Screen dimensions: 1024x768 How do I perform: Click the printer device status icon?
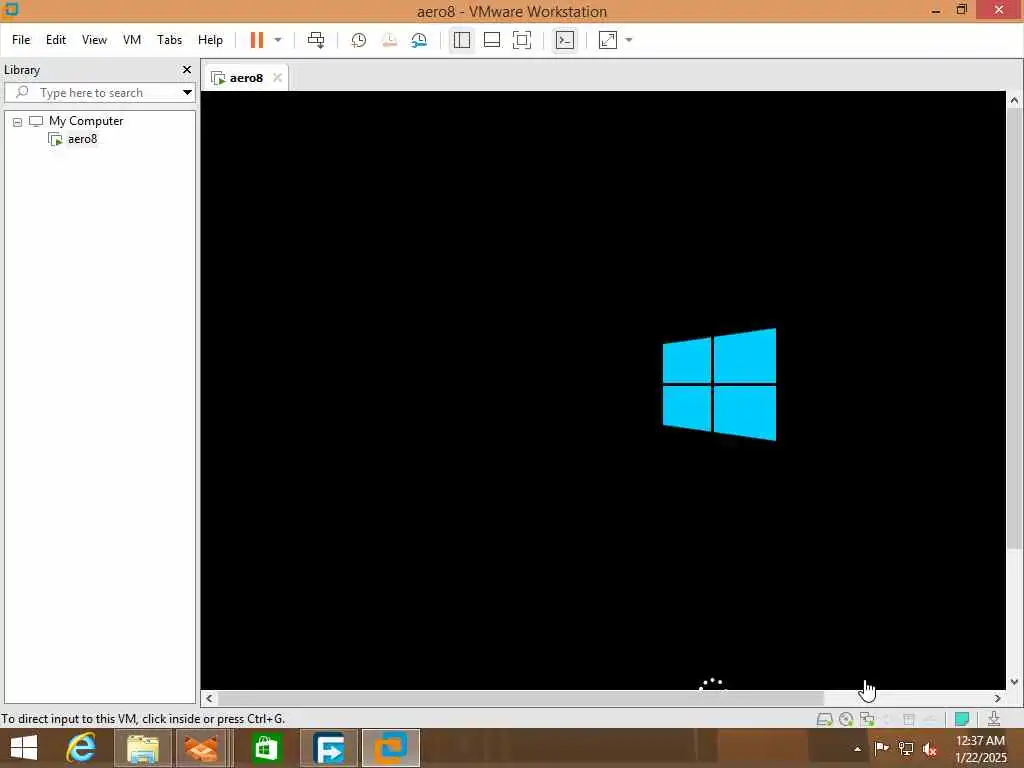point(909,719)
